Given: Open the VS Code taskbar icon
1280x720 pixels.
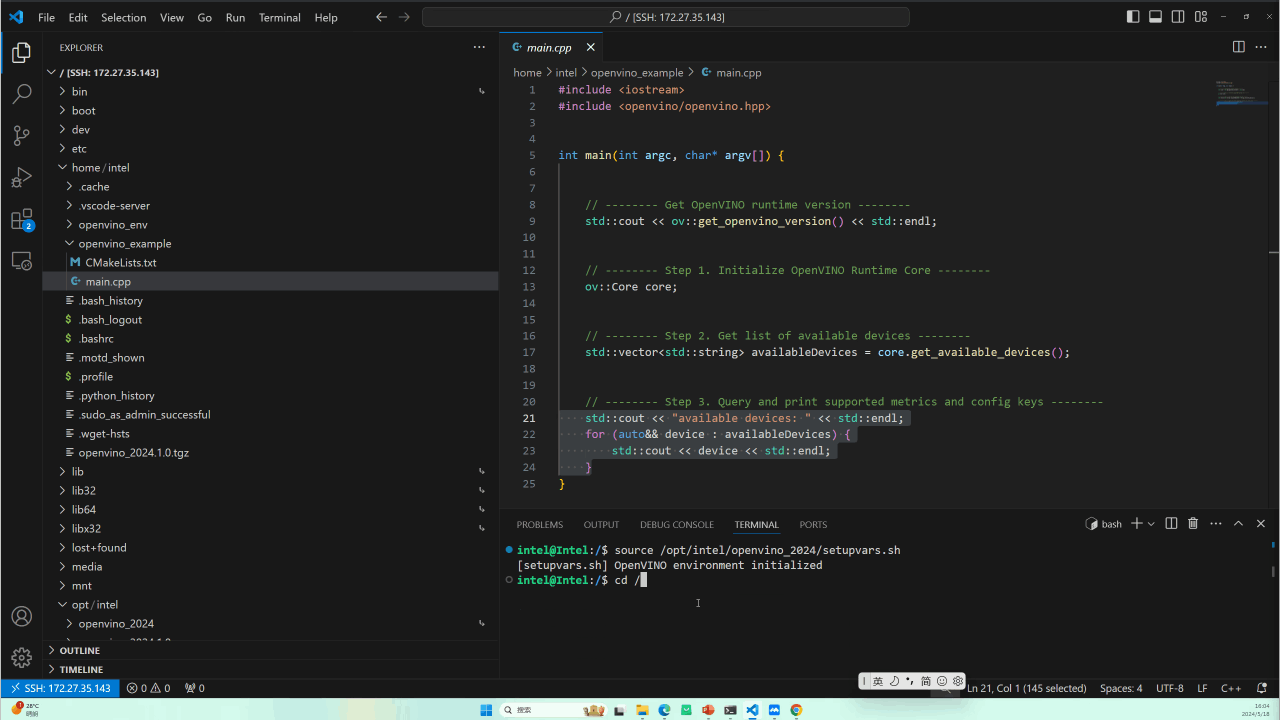Looking at the screenshot, I should (x=752, y=710).
